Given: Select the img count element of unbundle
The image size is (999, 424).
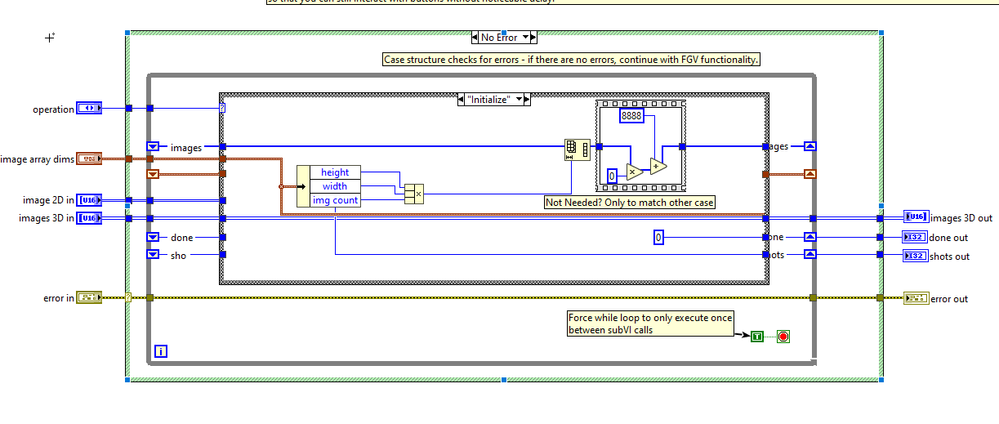Looking at the screenshot, I should [x=335, y=200].
